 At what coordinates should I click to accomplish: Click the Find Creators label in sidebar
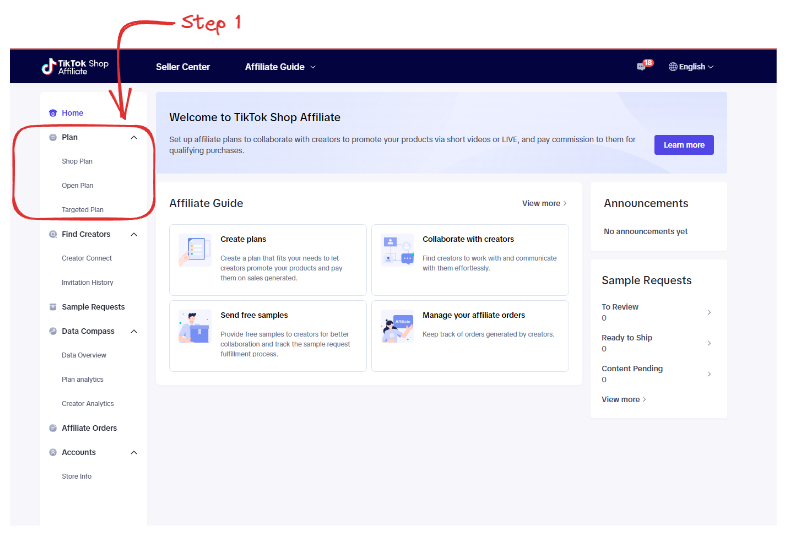click(86, 234)
